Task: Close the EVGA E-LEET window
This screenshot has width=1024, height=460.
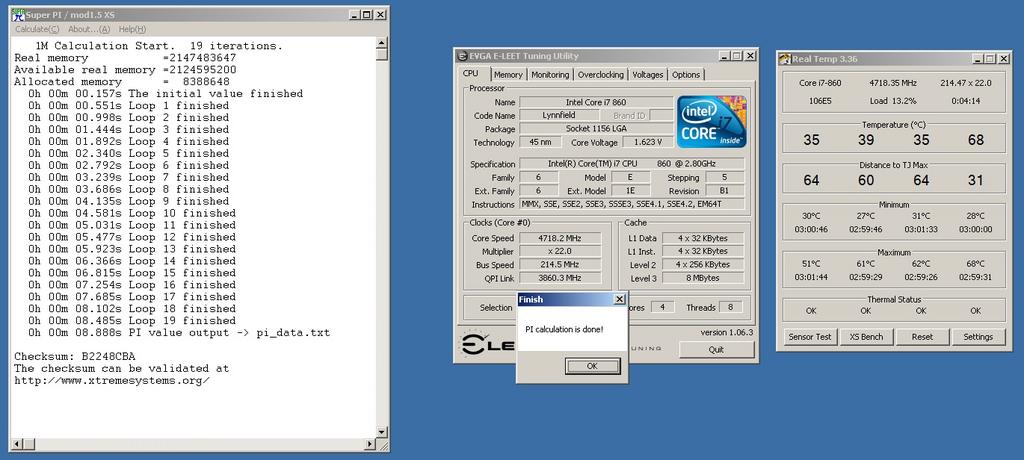Action: [x=750, y=56]
